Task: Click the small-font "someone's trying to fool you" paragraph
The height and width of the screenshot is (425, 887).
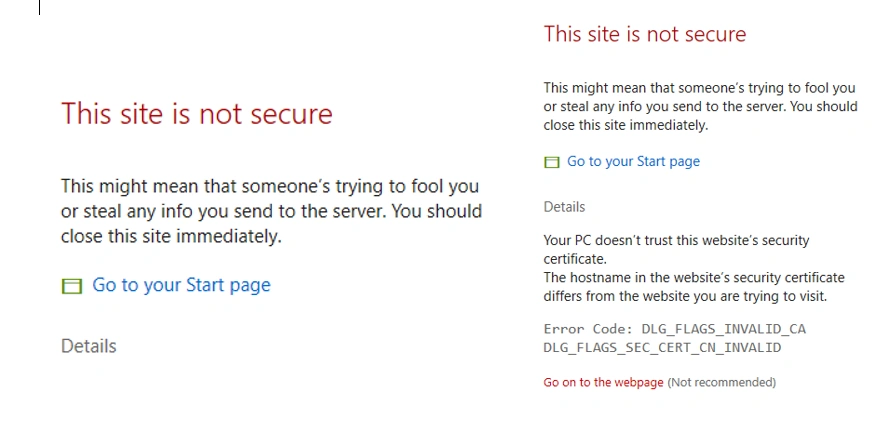Action: click(699, 88)
